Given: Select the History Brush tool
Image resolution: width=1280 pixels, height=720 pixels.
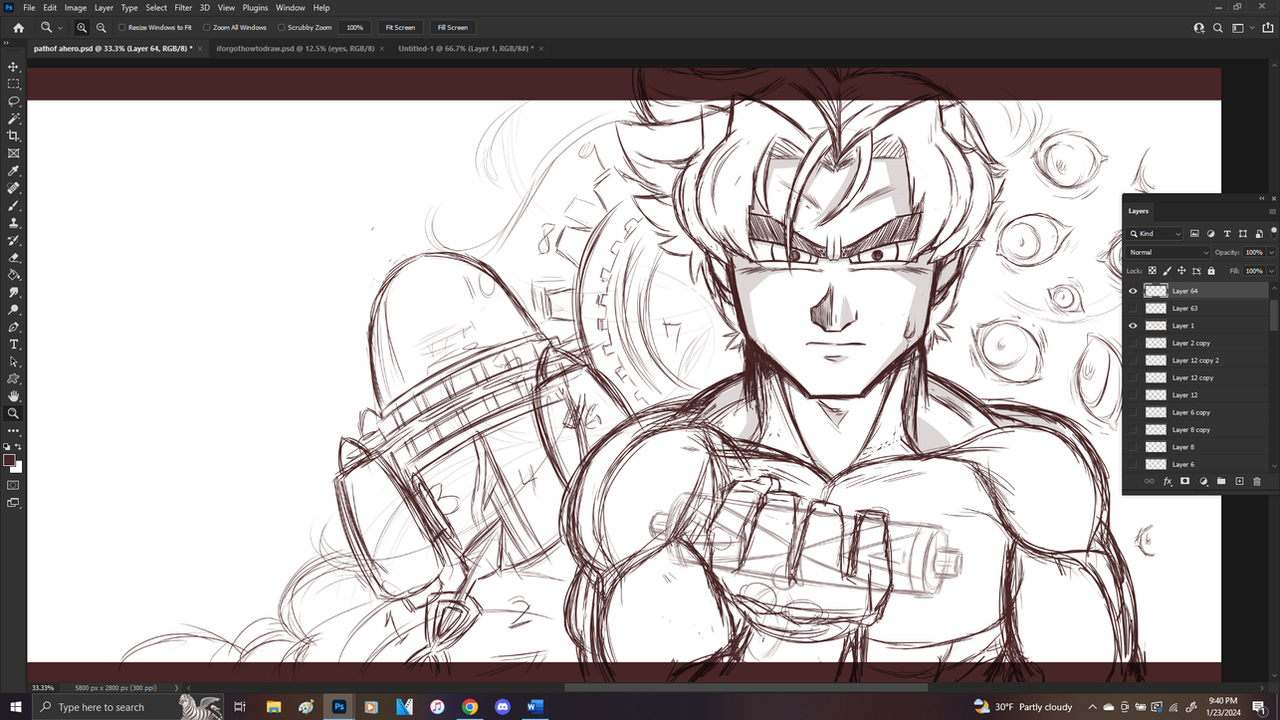Looking at the screenshot, I should click(x=13, y=240).
